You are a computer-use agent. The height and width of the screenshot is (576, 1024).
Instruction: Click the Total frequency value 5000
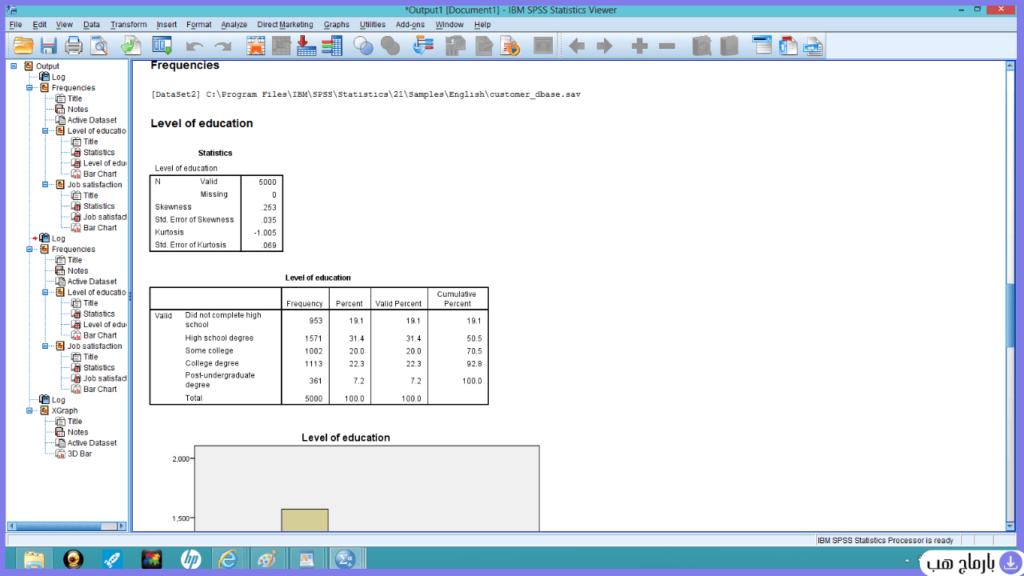(x=313, y=398)
